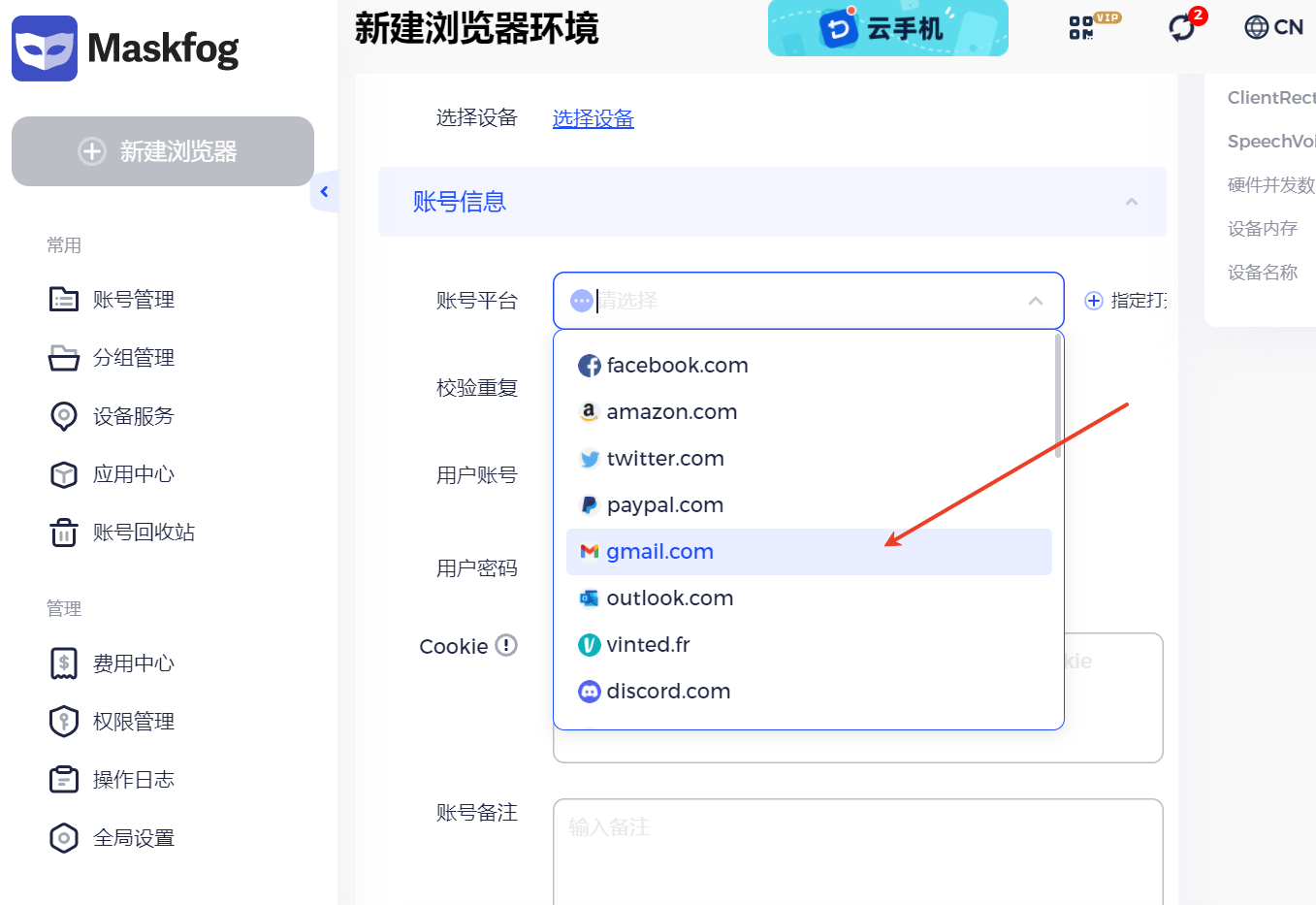Close the 账号平台 dropdown arrow
1316x905 pixels.
(x=1035, y=301)
